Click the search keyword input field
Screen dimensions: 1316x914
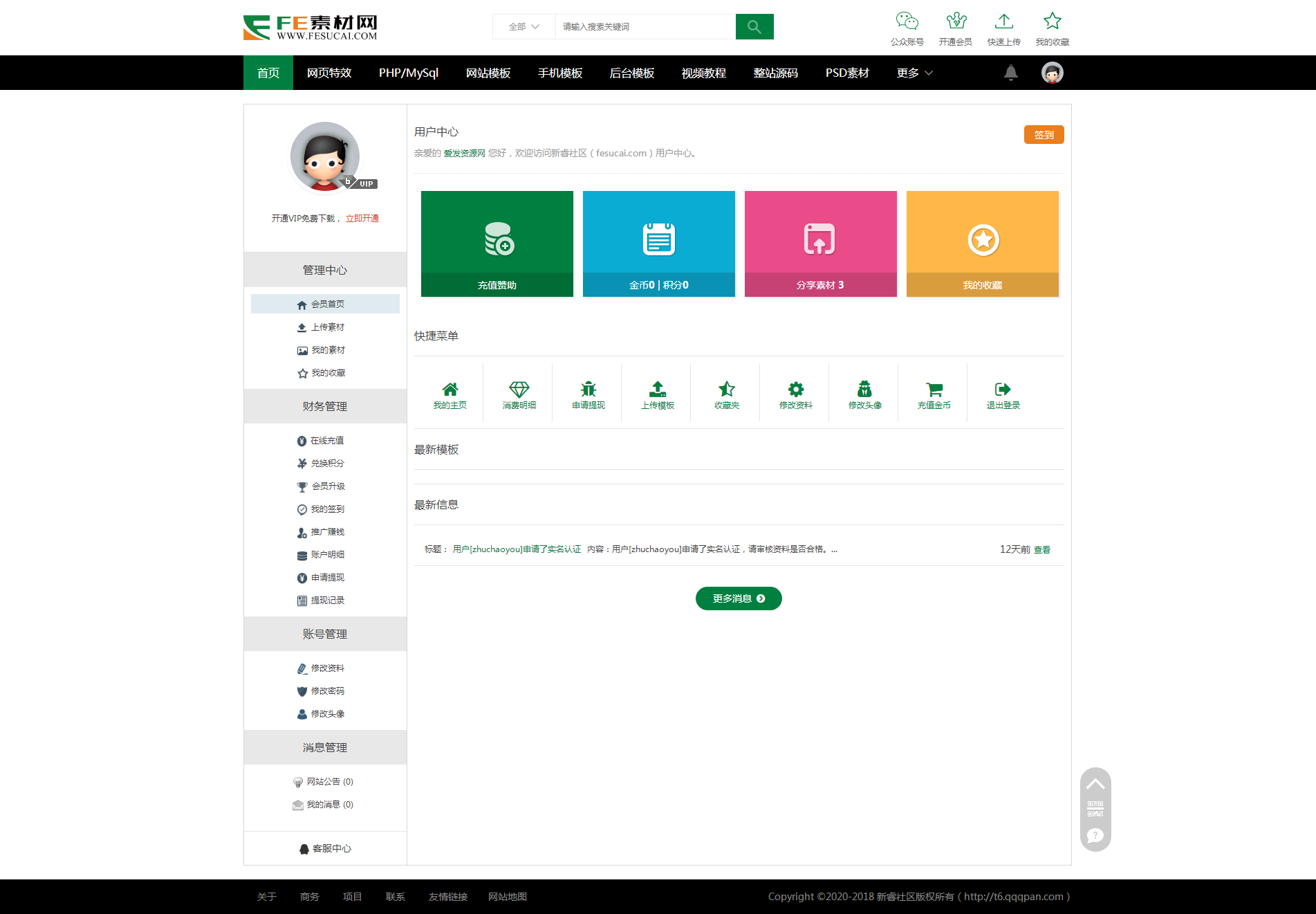pos(645,27)
